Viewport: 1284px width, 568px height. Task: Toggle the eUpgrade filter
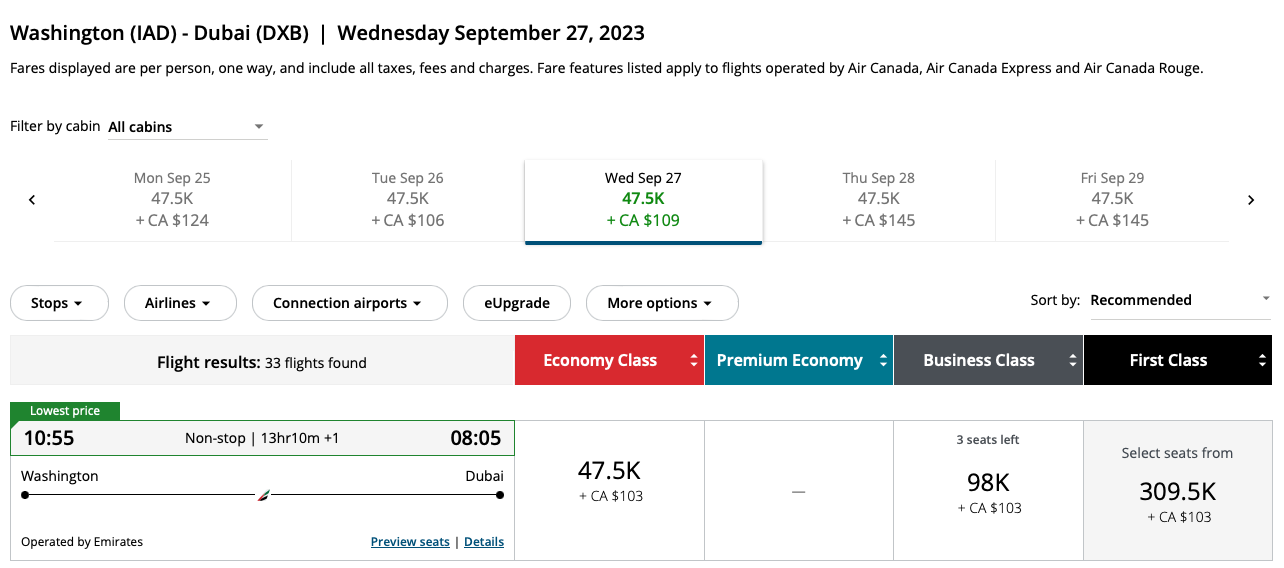(x=517, y=303)
